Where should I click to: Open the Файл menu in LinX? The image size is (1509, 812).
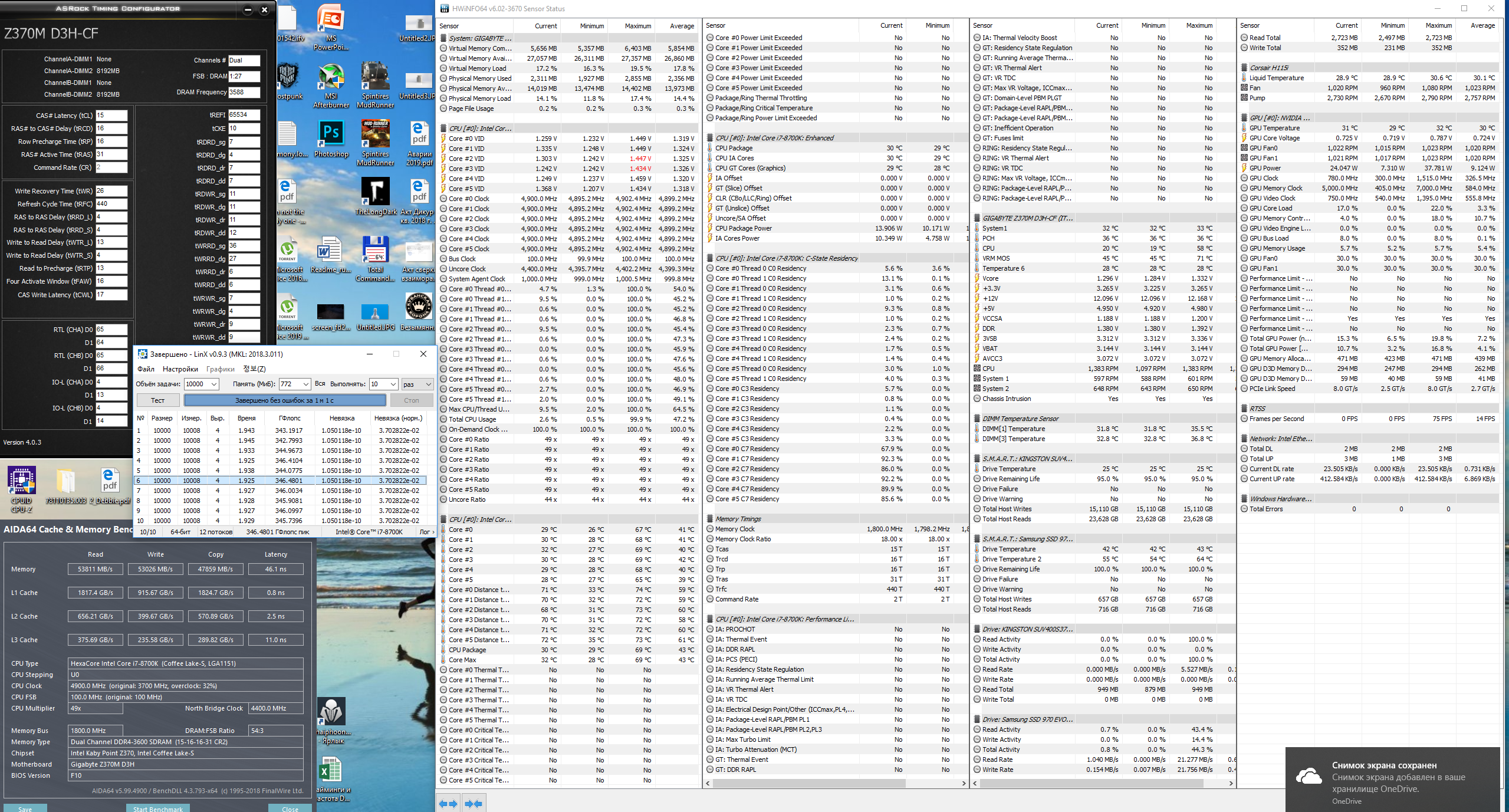pos(146,369)
